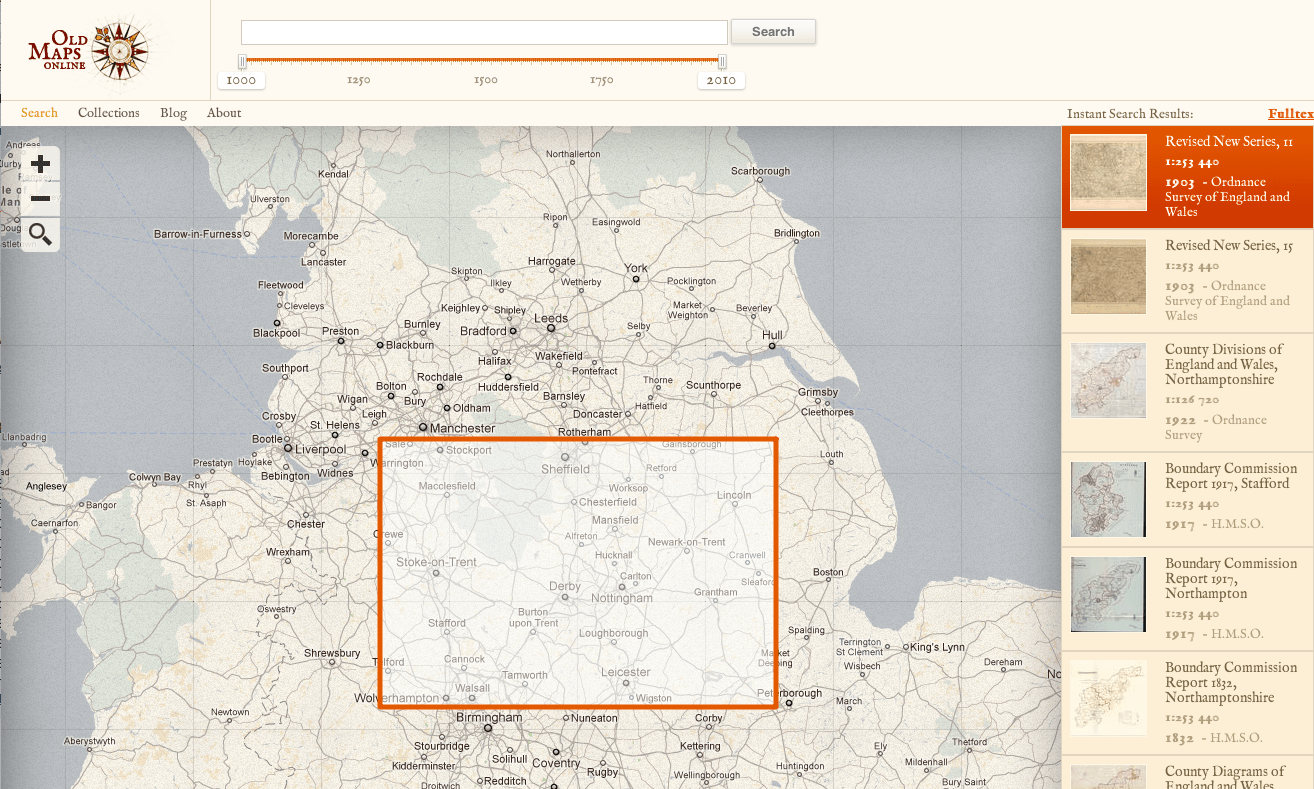Select the Revised New Series, 15 result title
Image resolution: width=1314 pixels, height=789 pixels.
click(x=1229, y=246)
